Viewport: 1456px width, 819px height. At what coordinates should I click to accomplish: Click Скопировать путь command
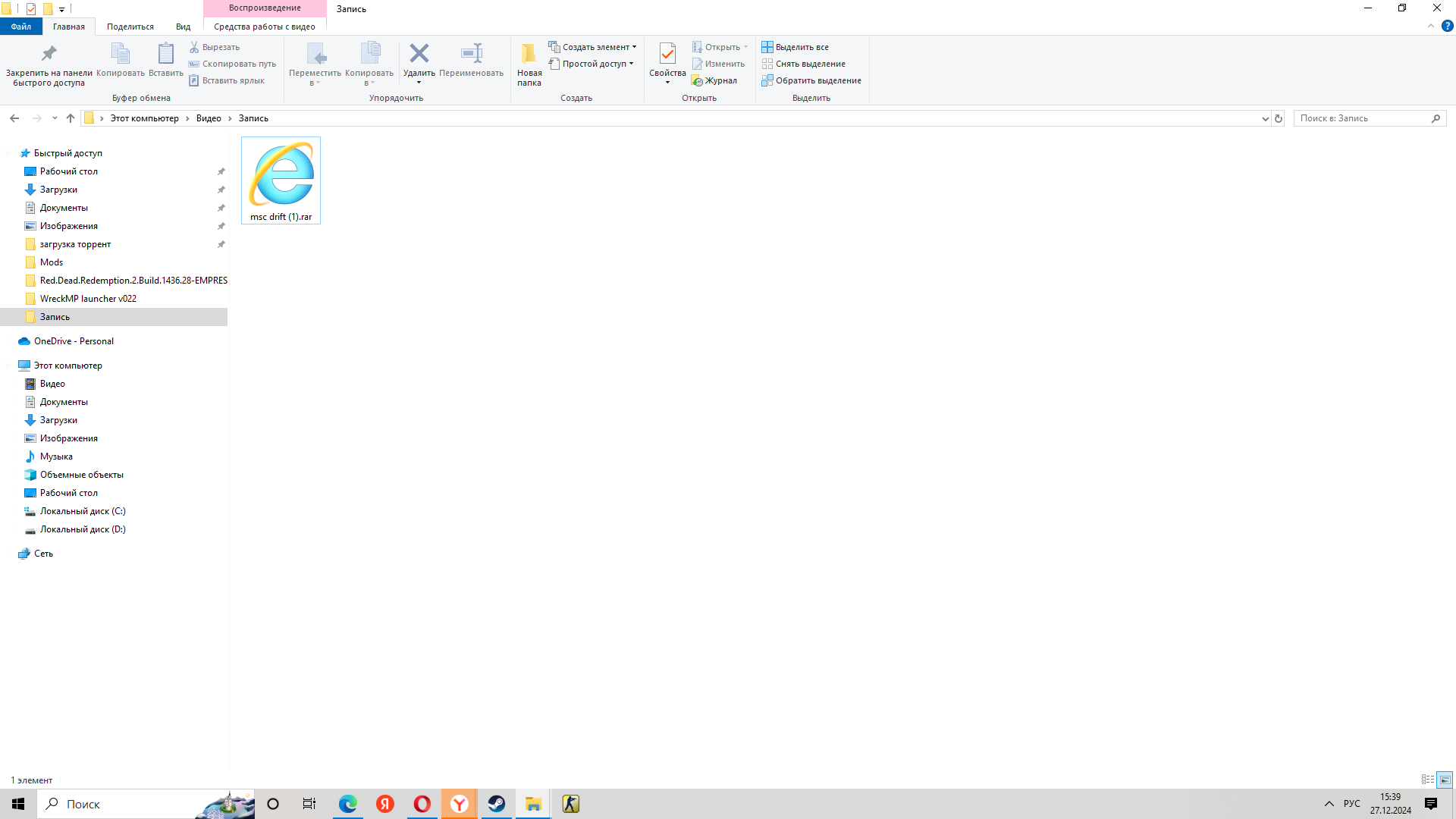pyautogui.click(x=232, y=64)
